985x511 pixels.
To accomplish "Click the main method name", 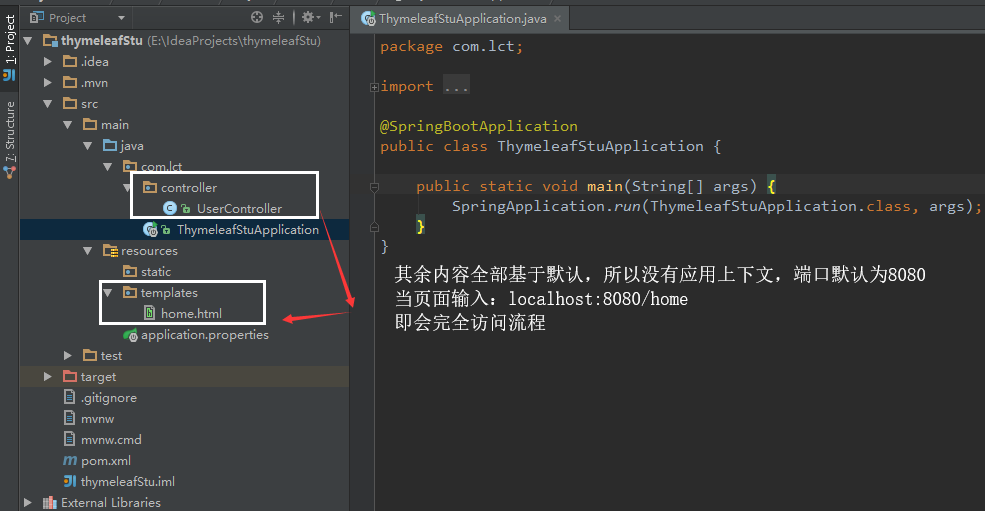I will (x=605, y=186).
